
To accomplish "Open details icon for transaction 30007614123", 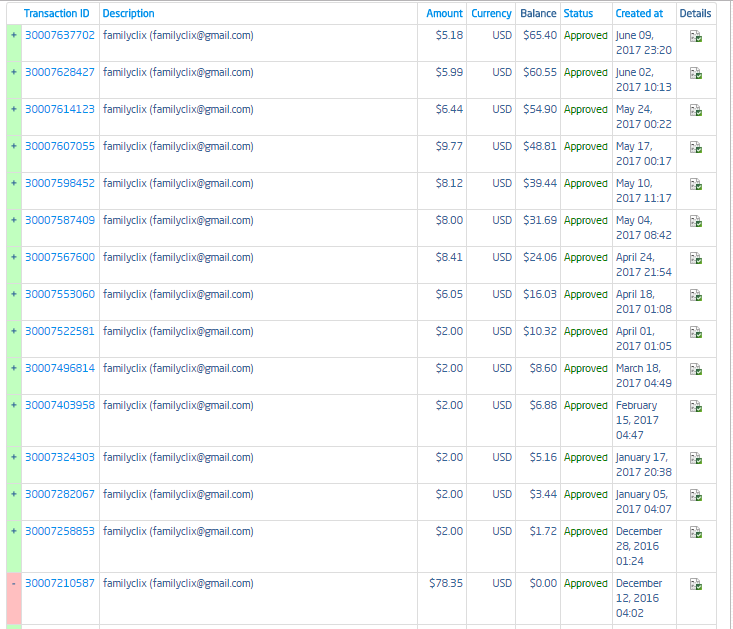I will click(696, 110).
